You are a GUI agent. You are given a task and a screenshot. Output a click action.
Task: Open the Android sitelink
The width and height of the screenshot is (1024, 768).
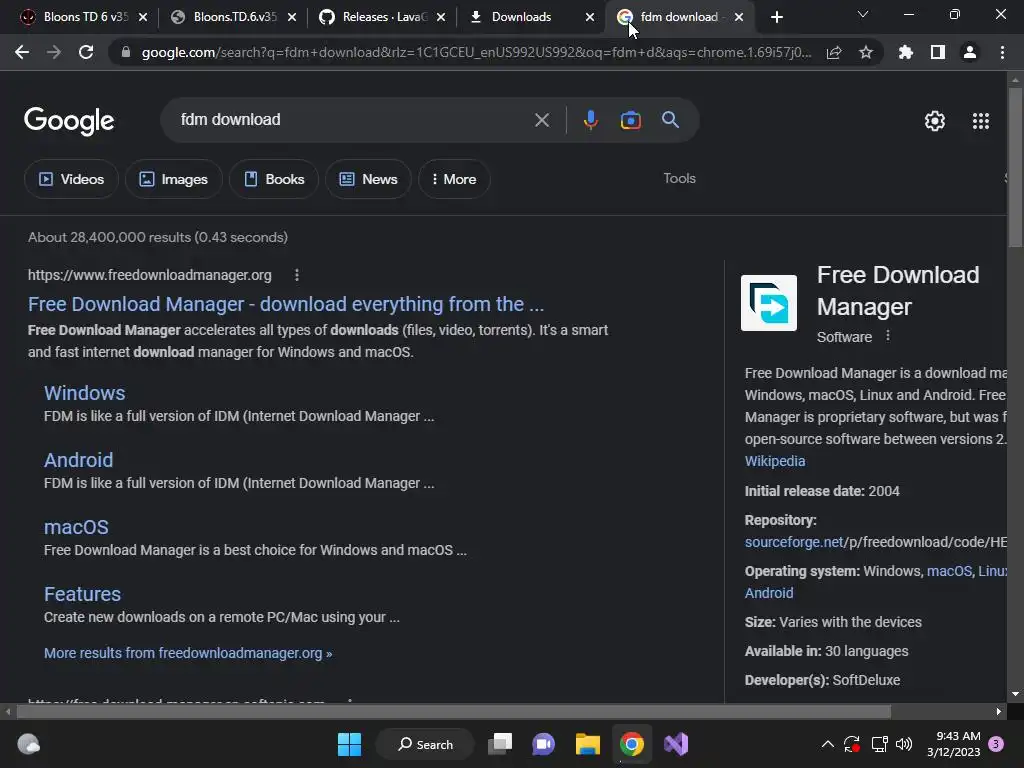(x=78, y=460)
